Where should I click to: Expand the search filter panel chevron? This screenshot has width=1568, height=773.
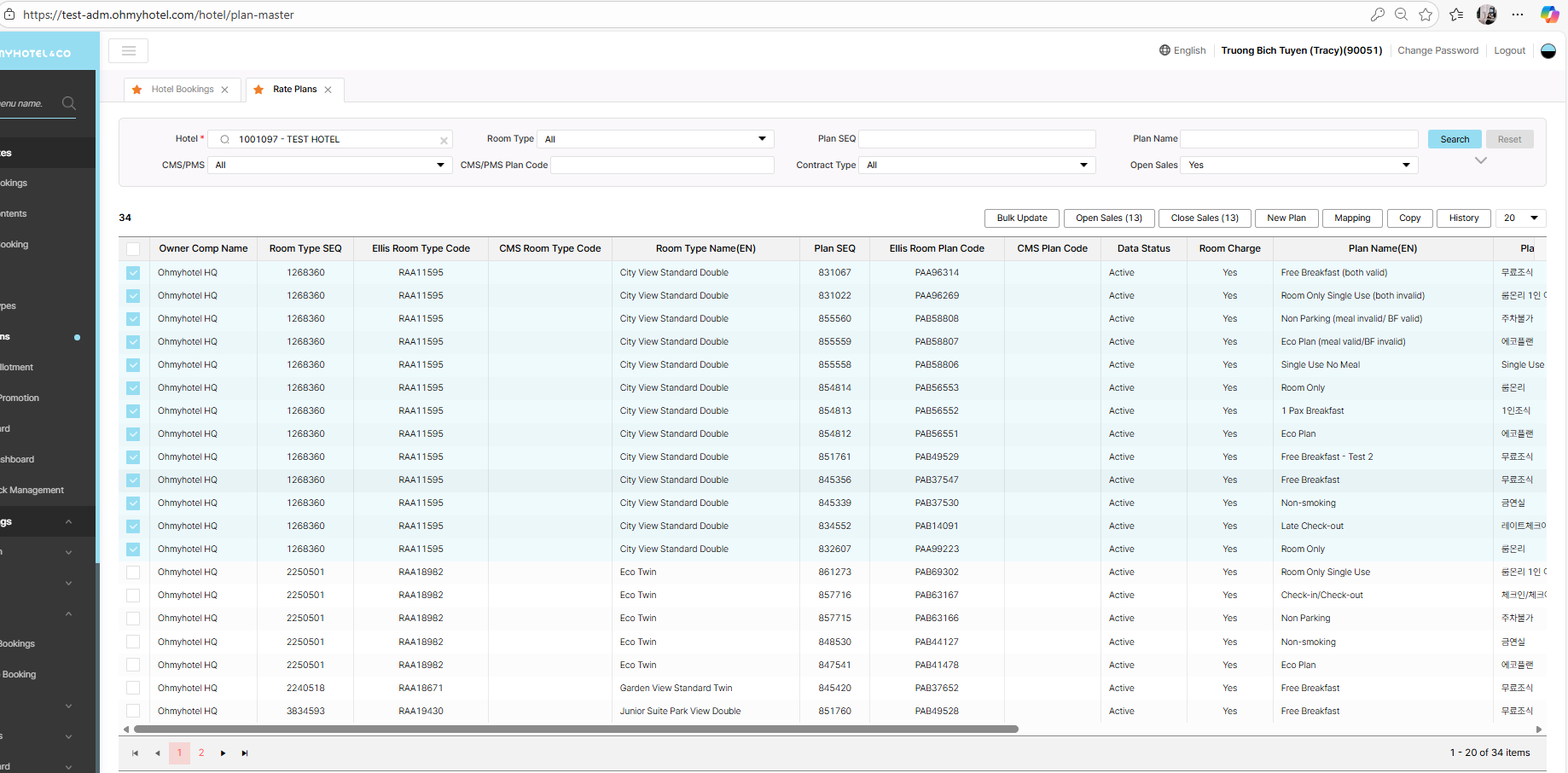click(x=1481, y=160)
